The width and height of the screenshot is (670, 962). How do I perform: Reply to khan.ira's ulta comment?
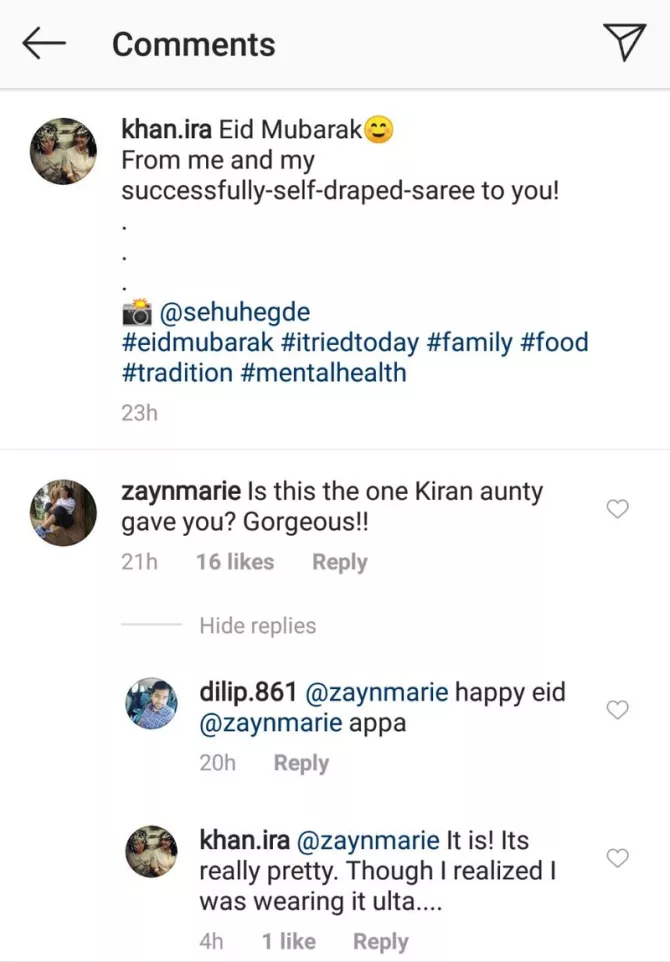click(x=380, y=942)
